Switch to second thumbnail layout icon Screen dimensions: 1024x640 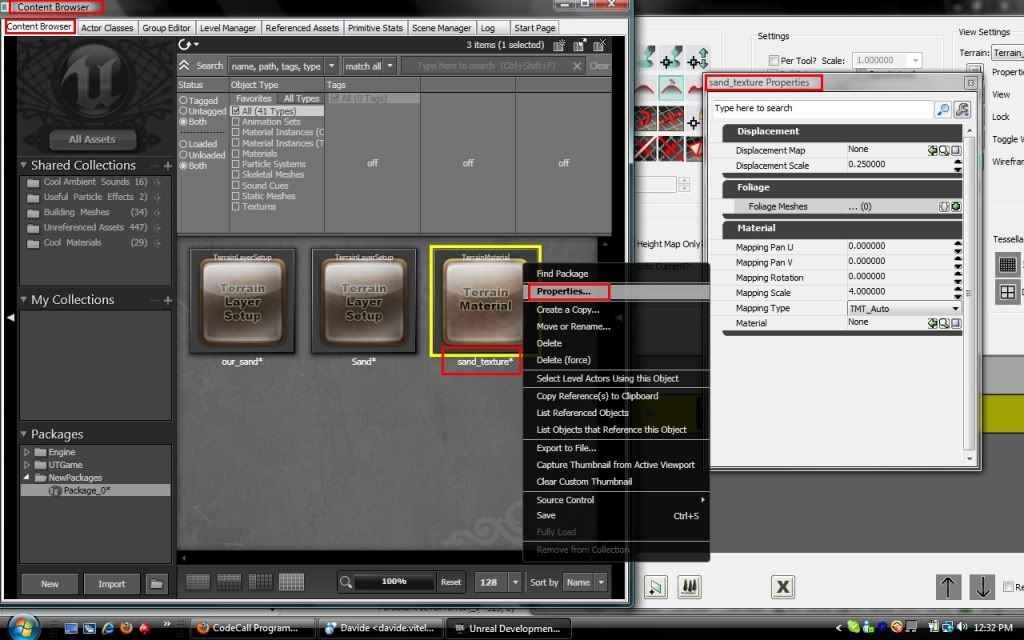[229, 582]
